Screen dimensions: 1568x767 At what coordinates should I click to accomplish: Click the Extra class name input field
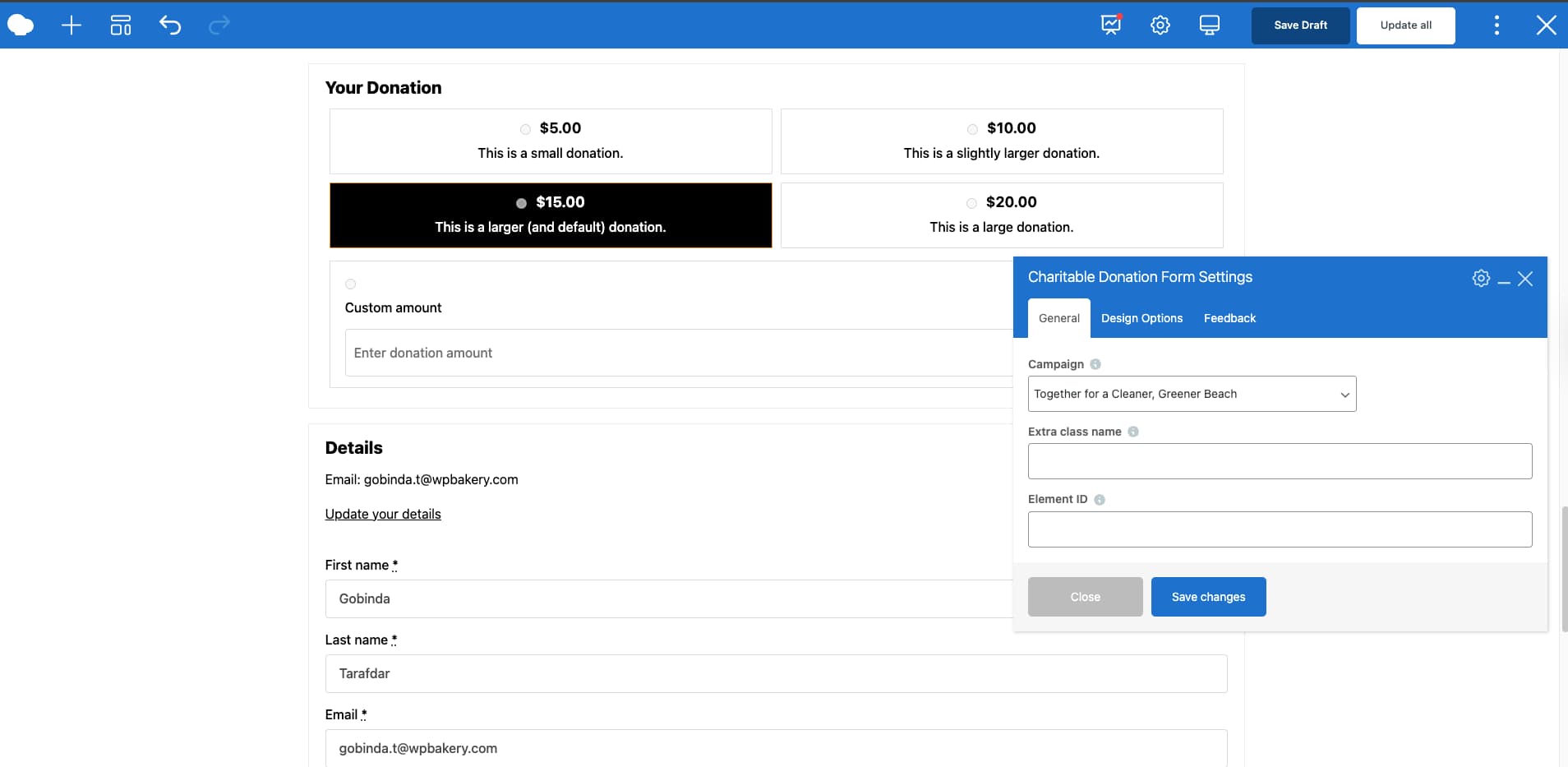1279,461
